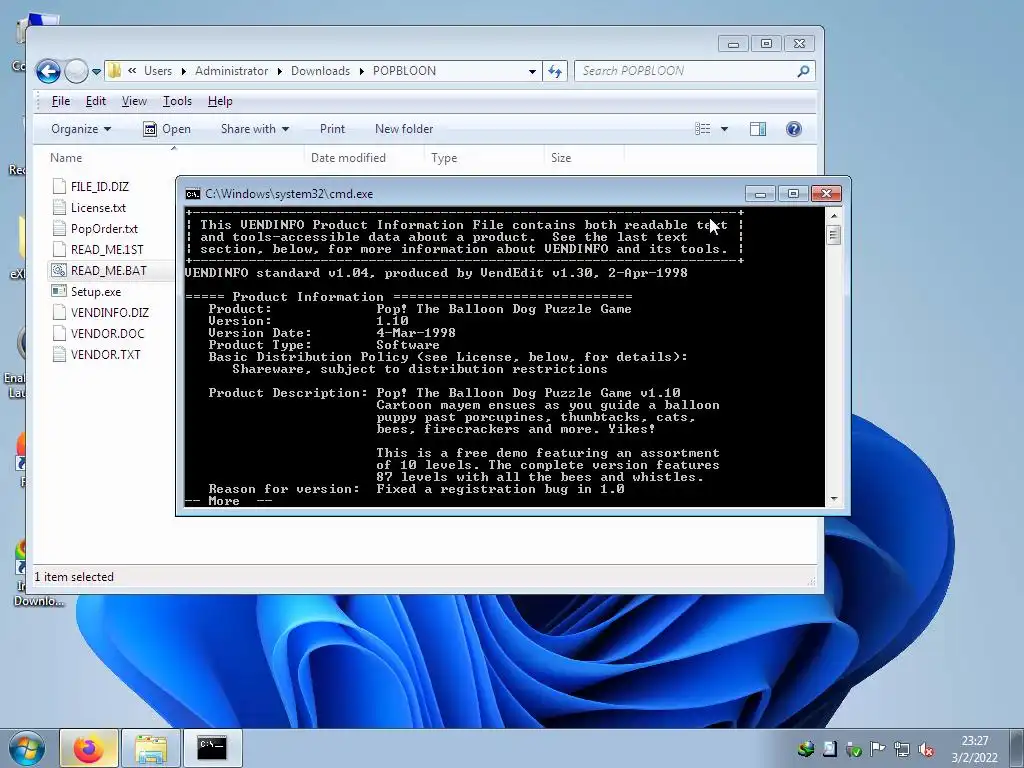Open the Edit menu

tap(95, 101)
